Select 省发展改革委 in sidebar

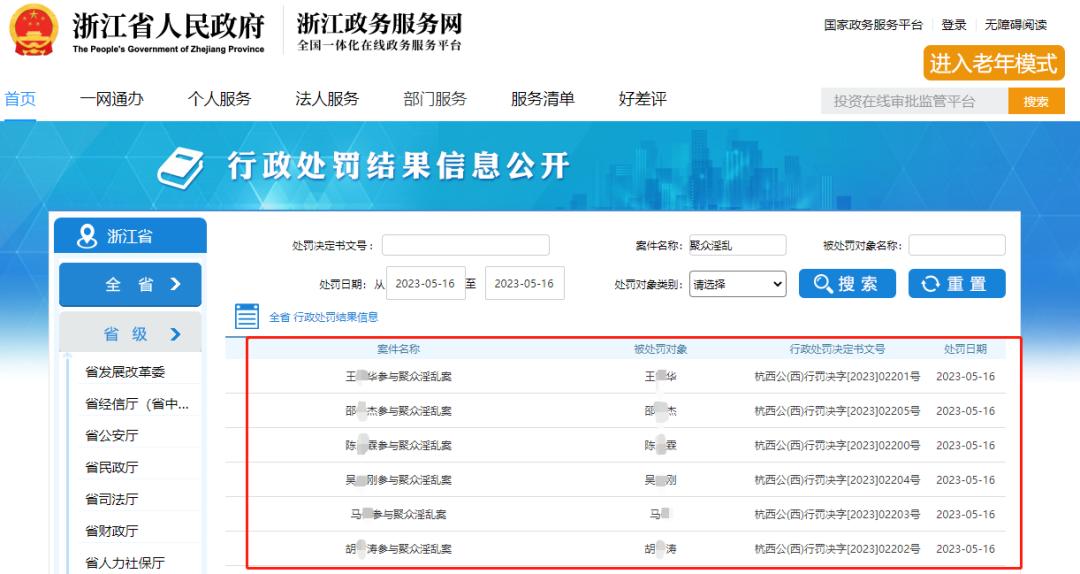[x=125, y=372]
